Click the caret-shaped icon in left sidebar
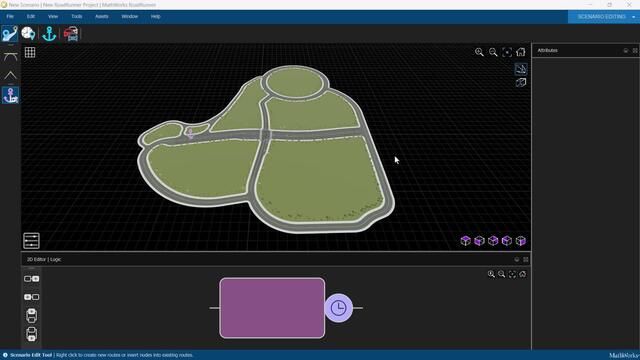 [x=10, y=75]
